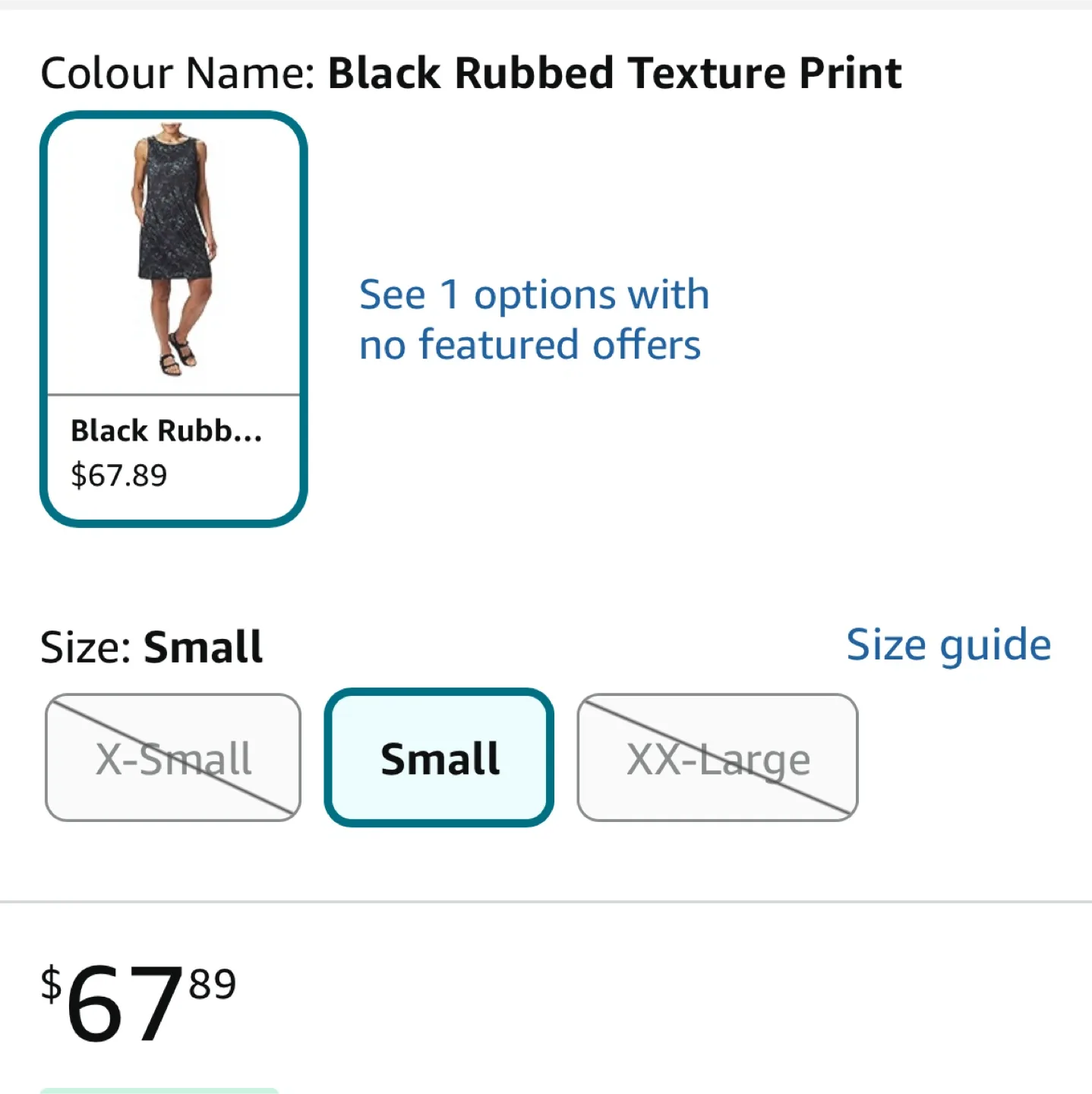Screen dimensions: 1092x1094
Task: Click the $67.89 price under the swatch
Action: tap(119, 476)
